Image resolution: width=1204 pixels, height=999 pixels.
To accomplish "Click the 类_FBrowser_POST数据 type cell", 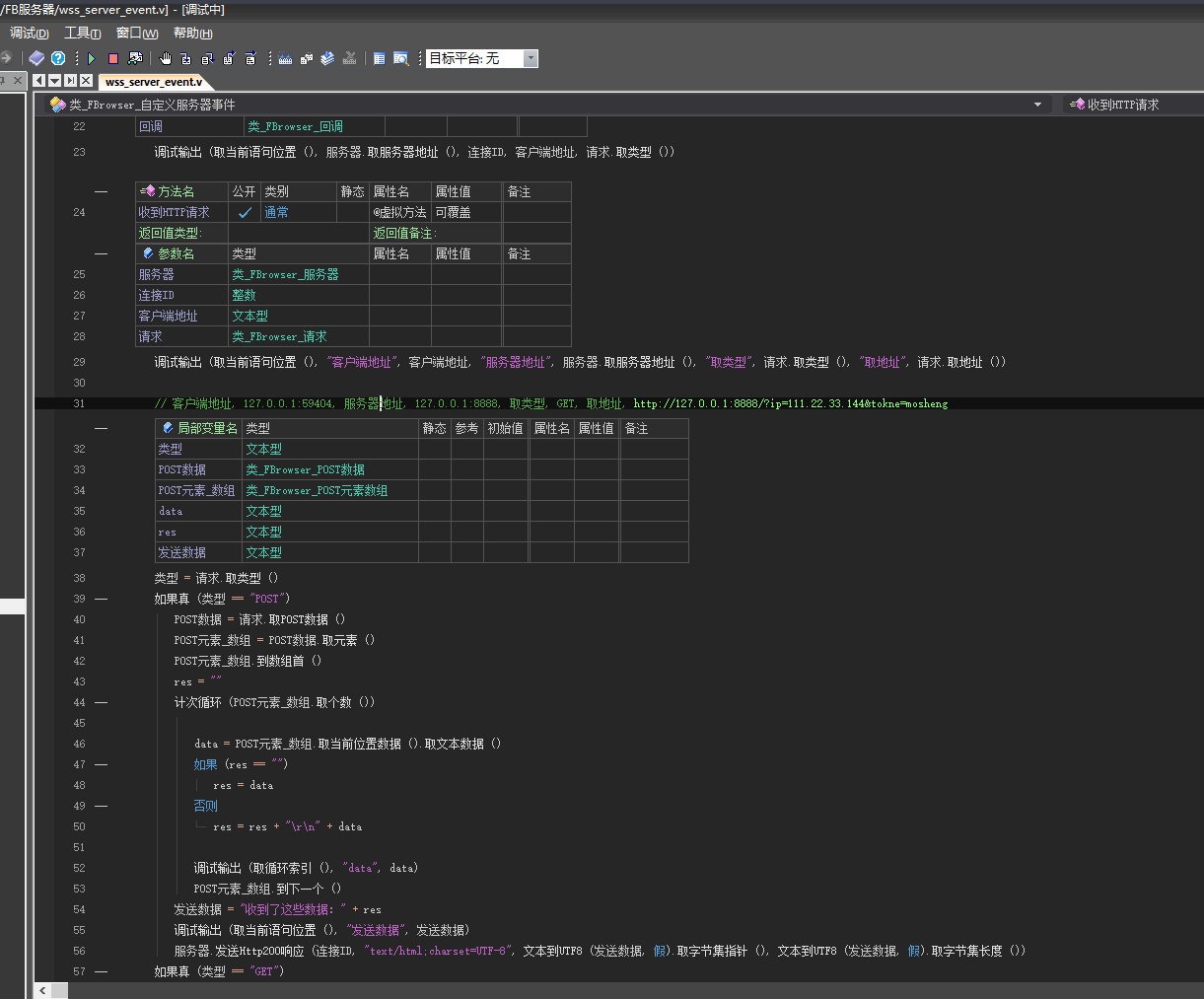I will tap(330, 469).
